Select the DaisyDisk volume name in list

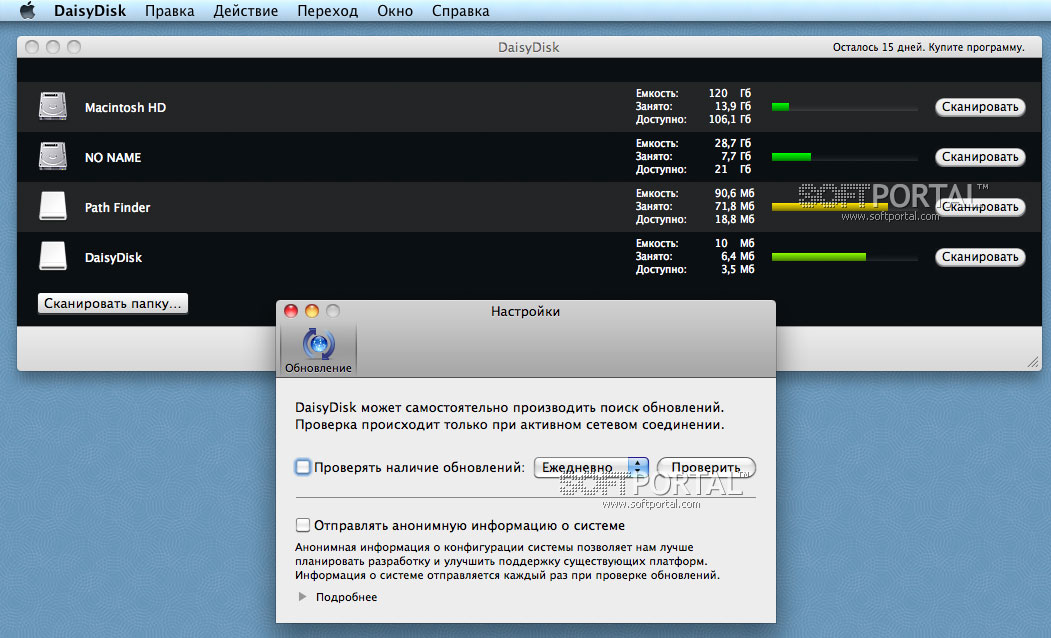(x=113, y=257)
